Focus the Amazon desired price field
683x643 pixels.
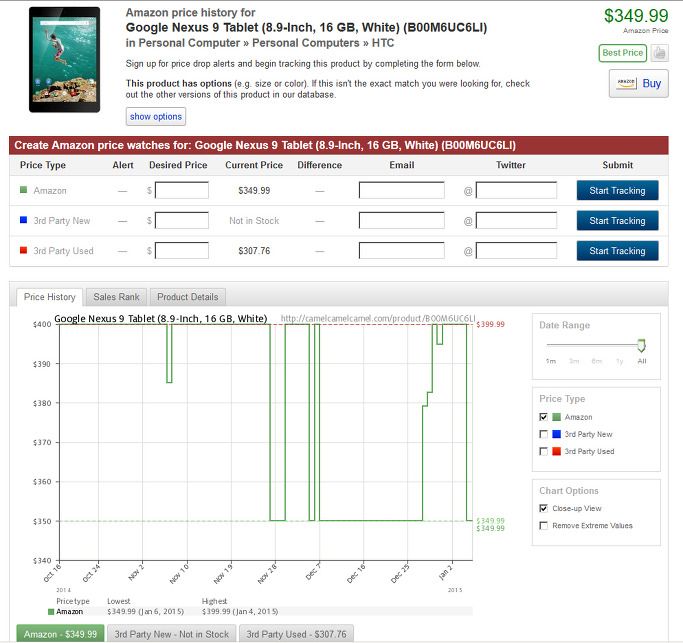(182, 190)
